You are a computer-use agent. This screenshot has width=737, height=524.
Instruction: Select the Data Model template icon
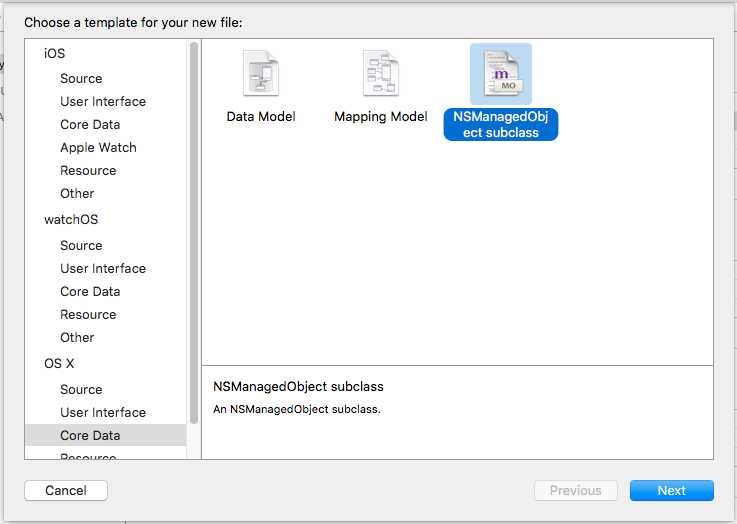[x=261, y=75]
